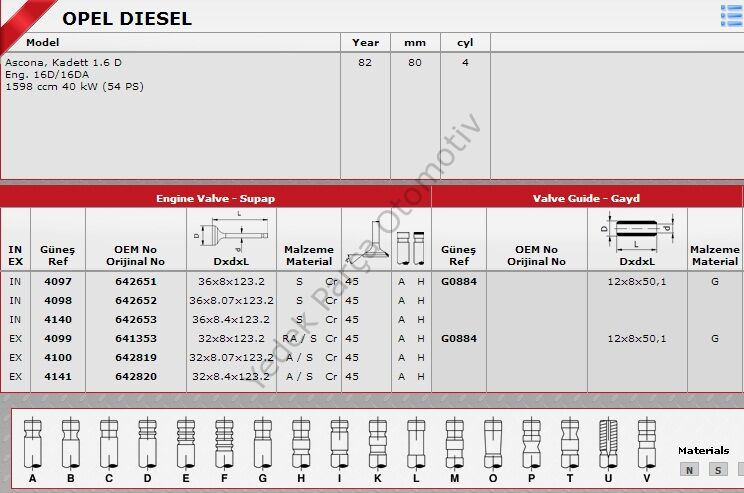Screen dimensions: 744x493
Task: Click the valve guide DxdxL dimension diagram
Action: coord(637,231)
